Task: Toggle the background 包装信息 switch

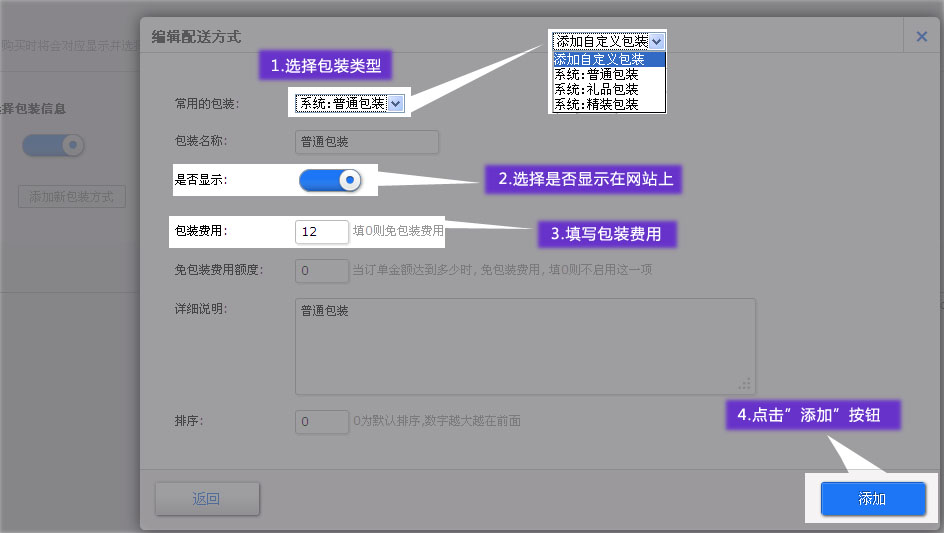Action: (53, 145)
